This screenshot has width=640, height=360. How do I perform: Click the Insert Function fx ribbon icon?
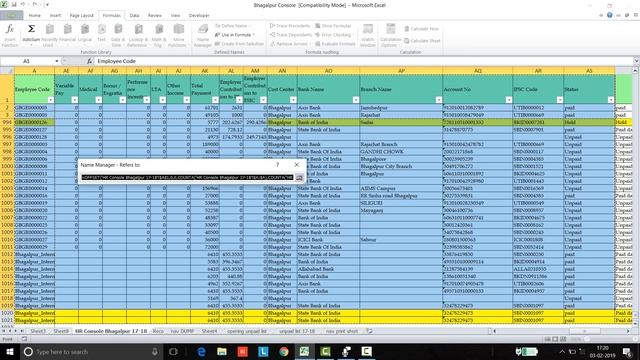[10, 29]
